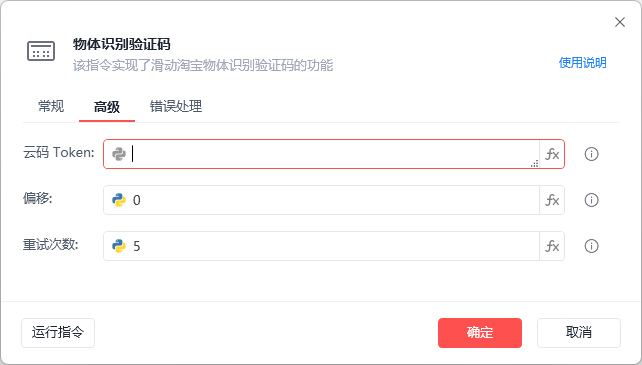Image resolution: width=642 pixels, height=365 pixels.
Task: Toggle Python mode icon in 重试次数 field
Action: click(x=119, y=246)
